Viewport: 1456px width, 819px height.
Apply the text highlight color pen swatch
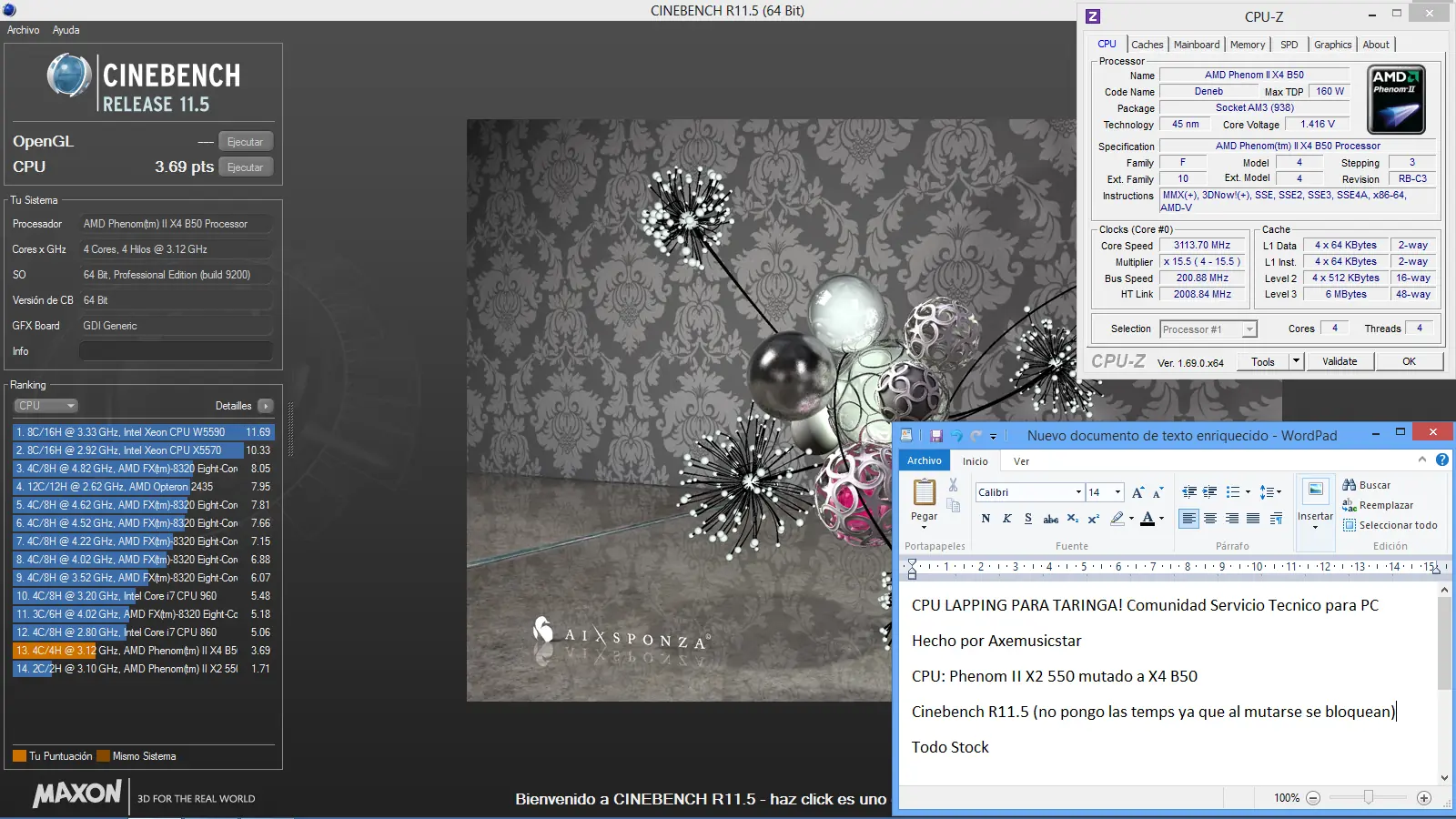pyautogui.click(x=1117, y=519)
